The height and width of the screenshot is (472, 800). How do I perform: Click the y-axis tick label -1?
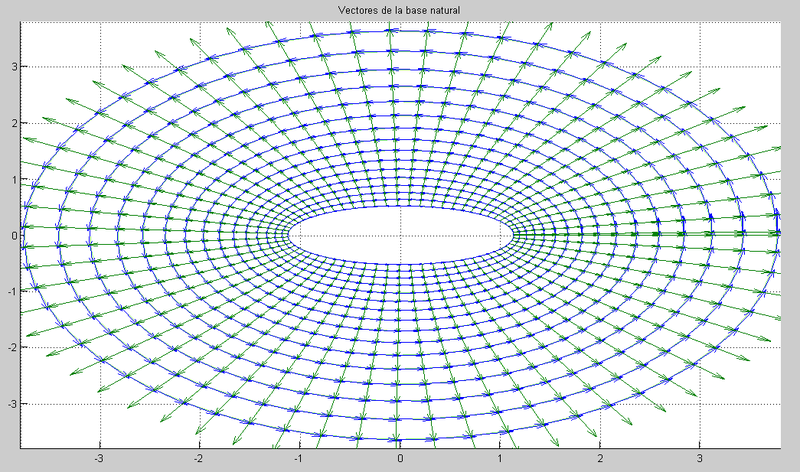(10, 292)
